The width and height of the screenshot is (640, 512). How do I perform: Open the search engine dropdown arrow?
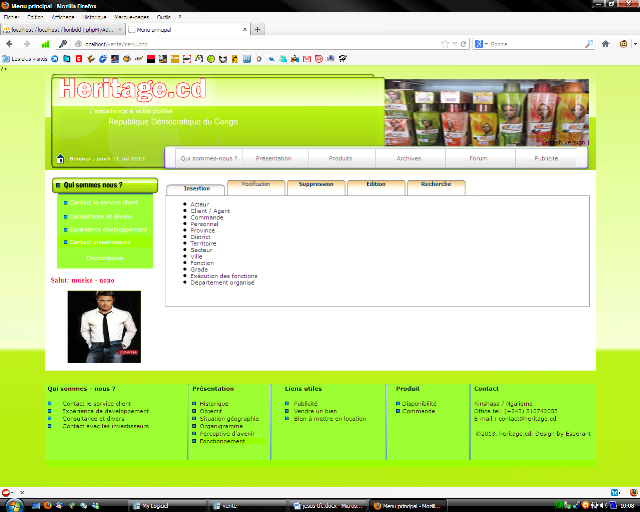click(486, 44)
